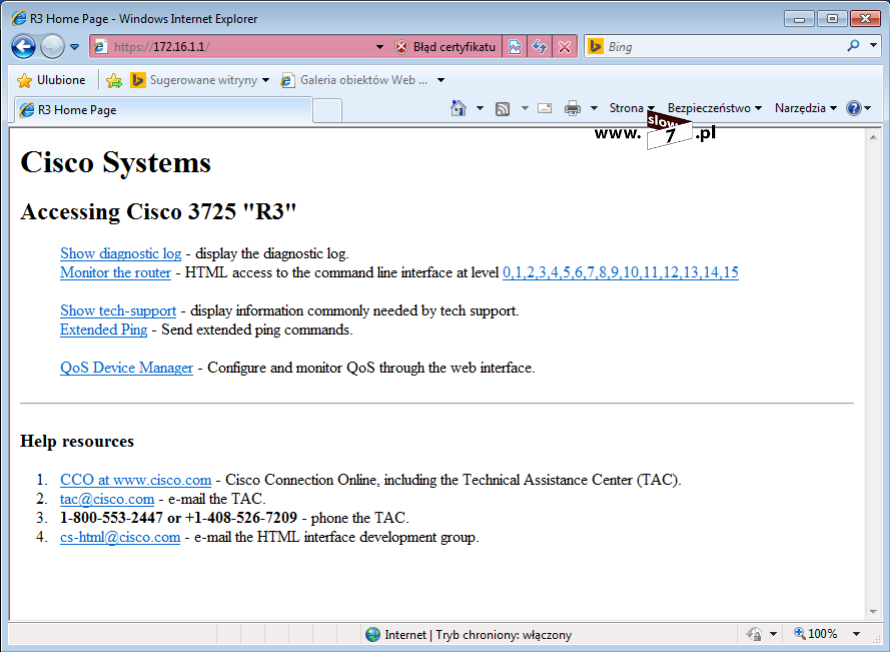Open the Bezpieczeństwo menu
The width and height of the screenshot is (890, 652).
(715, 108)
